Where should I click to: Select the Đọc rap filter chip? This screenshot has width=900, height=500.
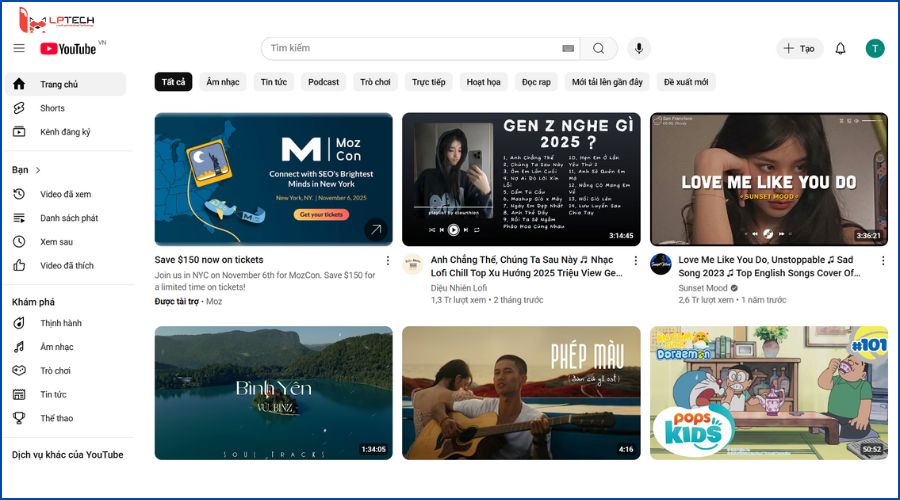click(x=536, y=82)
